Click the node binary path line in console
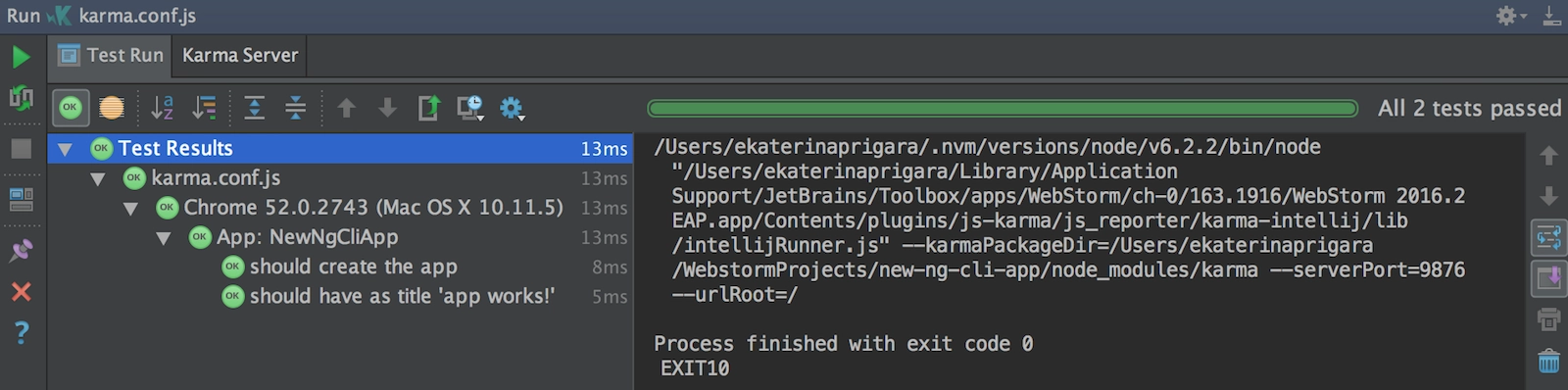This screenshot has height=390, width=1568. (x=987, y=147)
